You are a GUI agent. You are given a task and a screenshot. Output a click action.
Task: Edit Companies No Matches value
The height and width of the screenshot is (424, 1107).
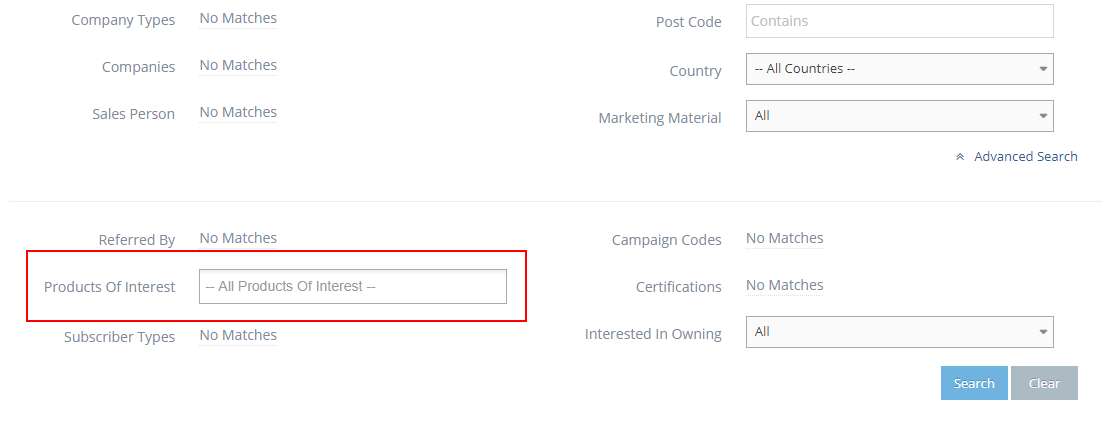238,65
